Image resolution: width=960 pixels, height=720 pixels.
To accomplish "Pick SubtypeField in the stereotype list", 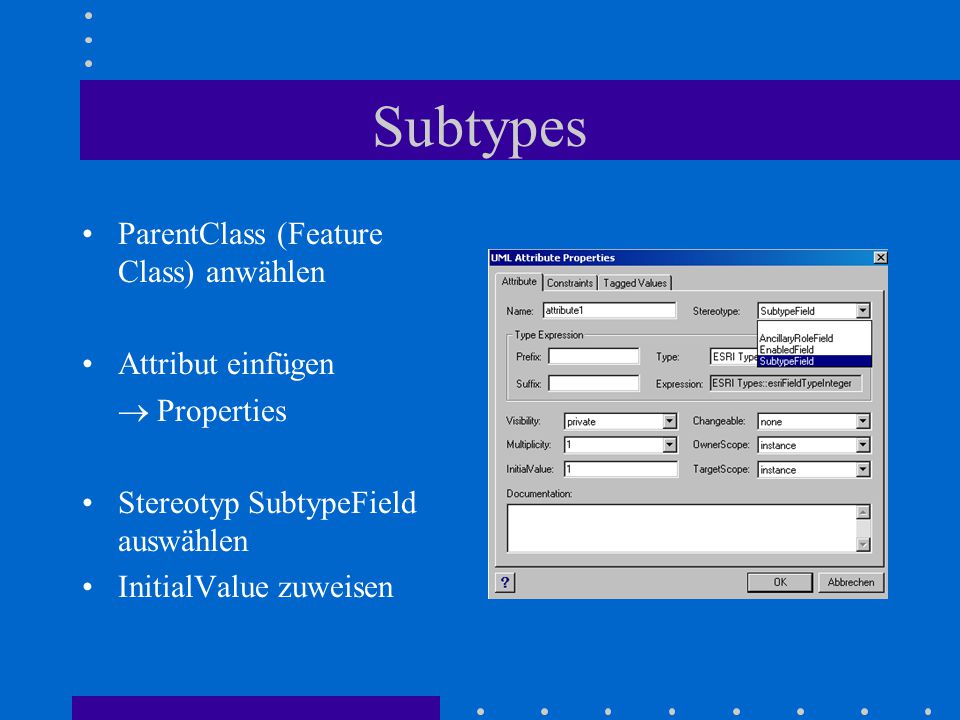I will point(814,361).
